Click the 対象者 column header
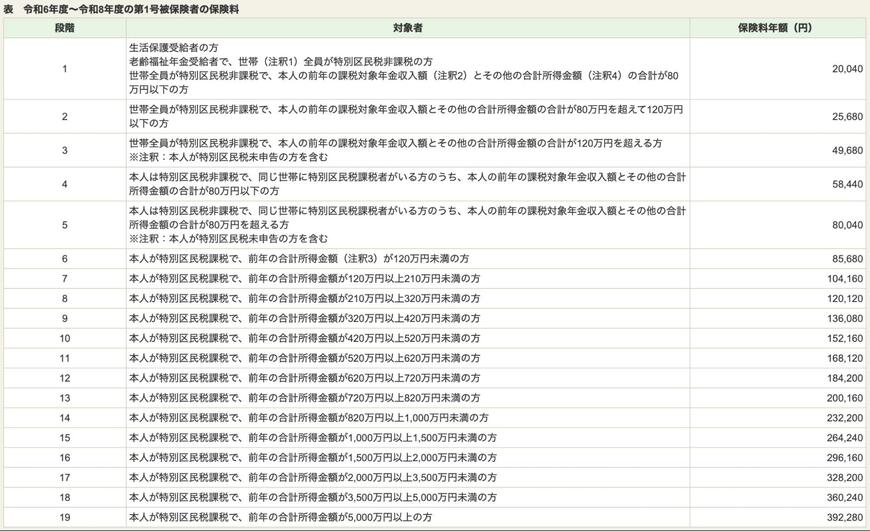This screenshot has height=531, width=870. [x=422, y=28]
